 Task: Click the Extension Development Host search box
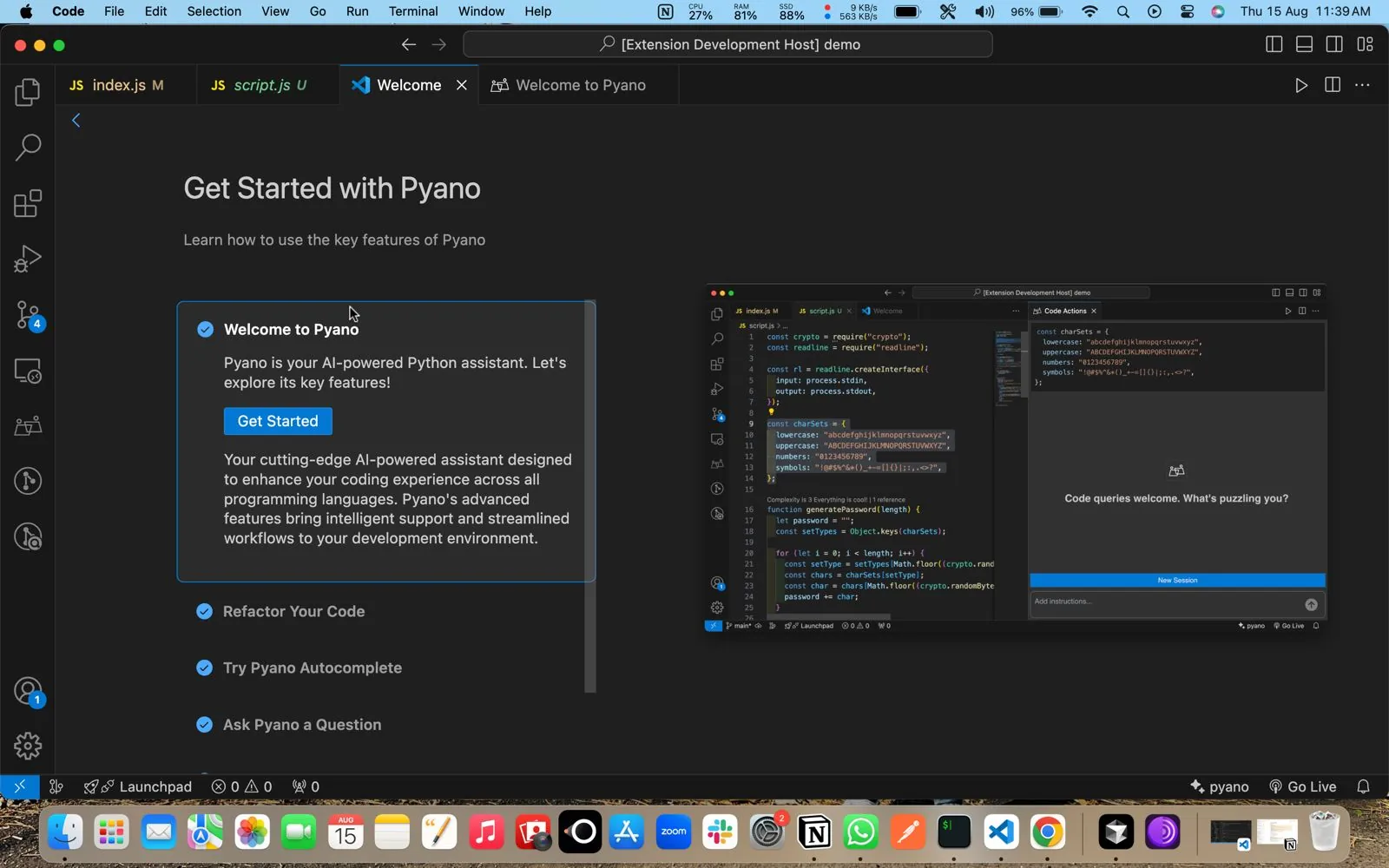(x=727, y=44)
